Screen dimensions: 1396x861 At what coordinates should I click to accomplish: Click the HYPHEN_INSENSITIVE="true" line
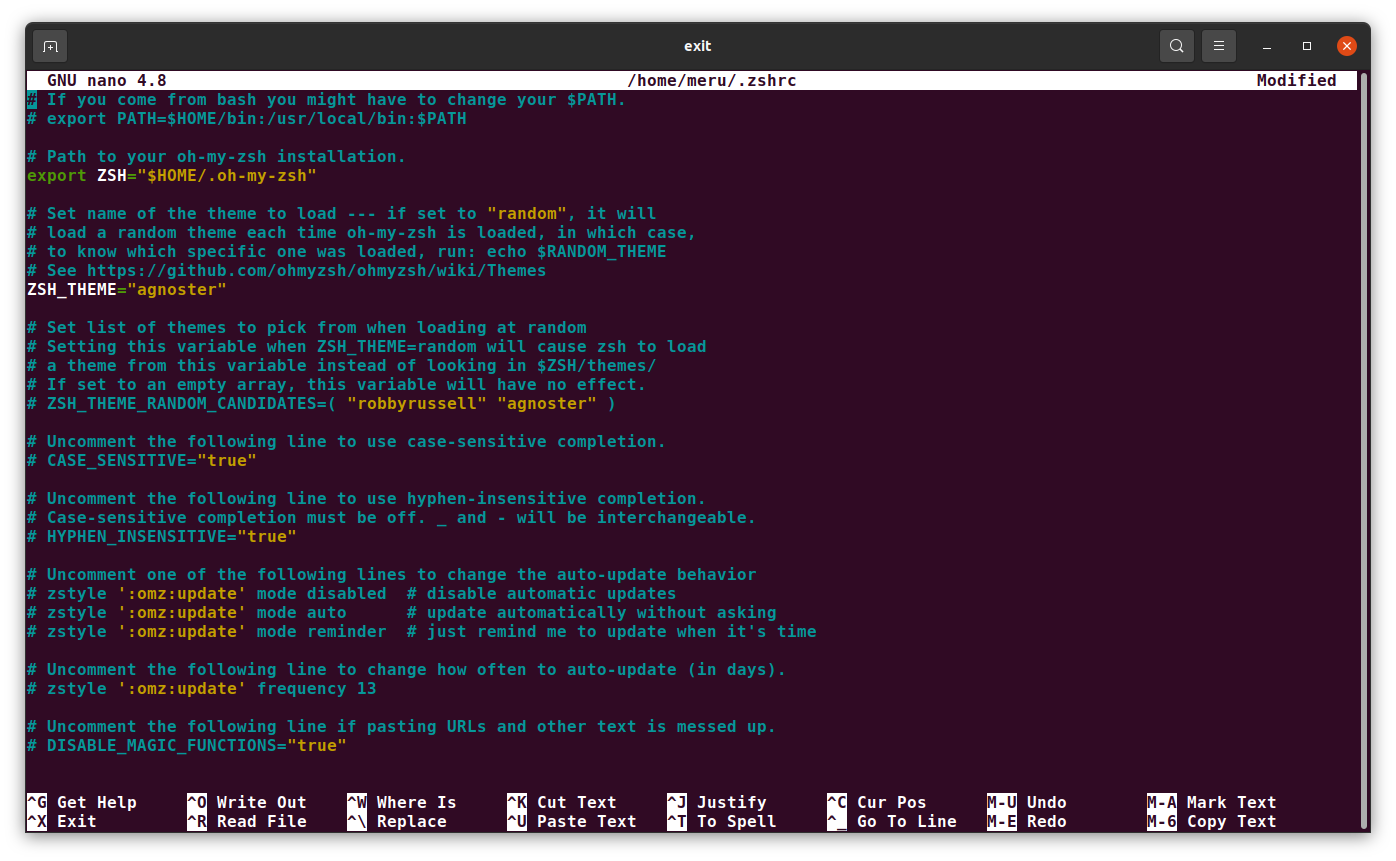click(171, 537)
